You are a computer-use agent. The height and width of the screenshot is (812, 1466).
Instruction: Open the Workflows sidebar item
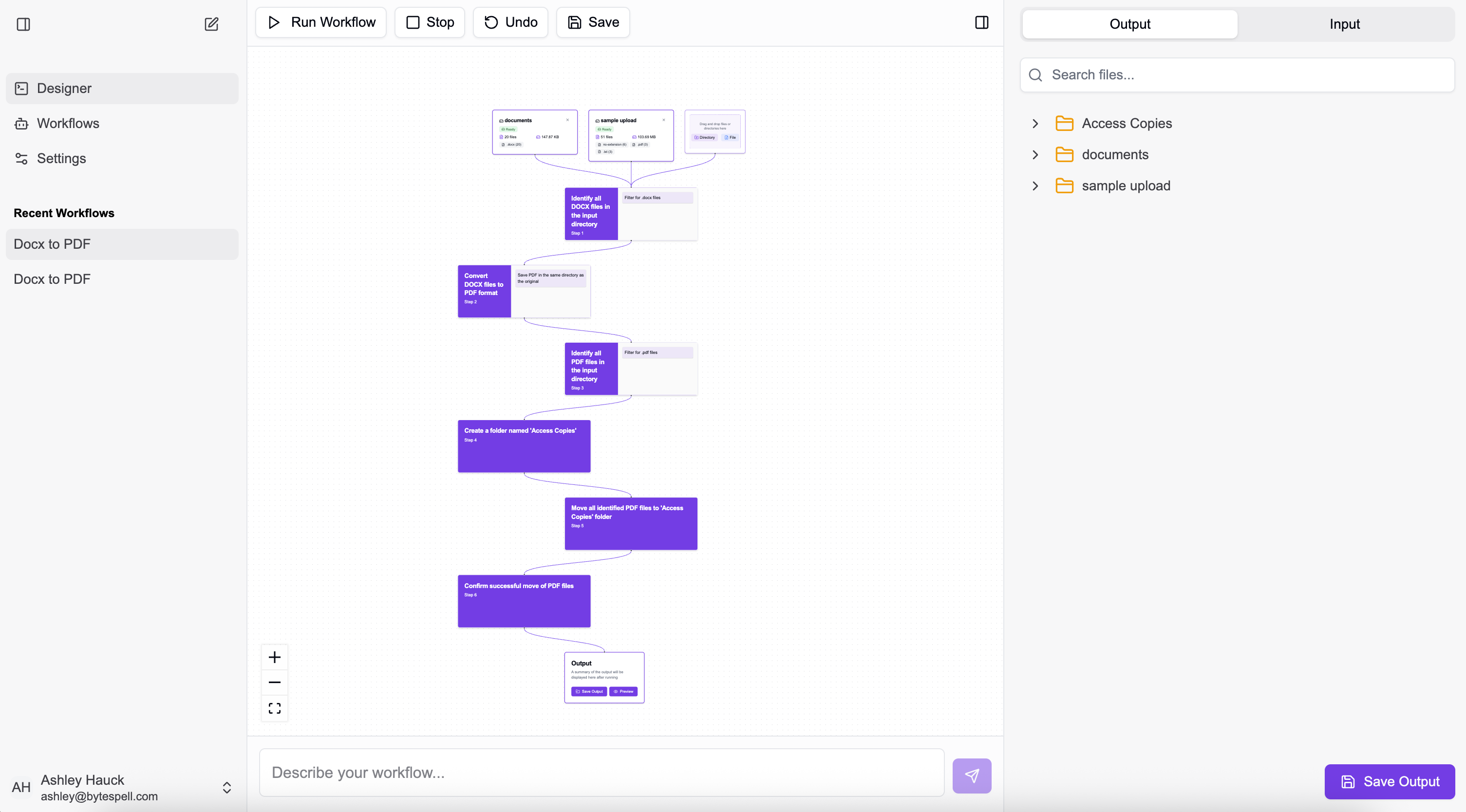pyautogui.click(x=68, y=124)
